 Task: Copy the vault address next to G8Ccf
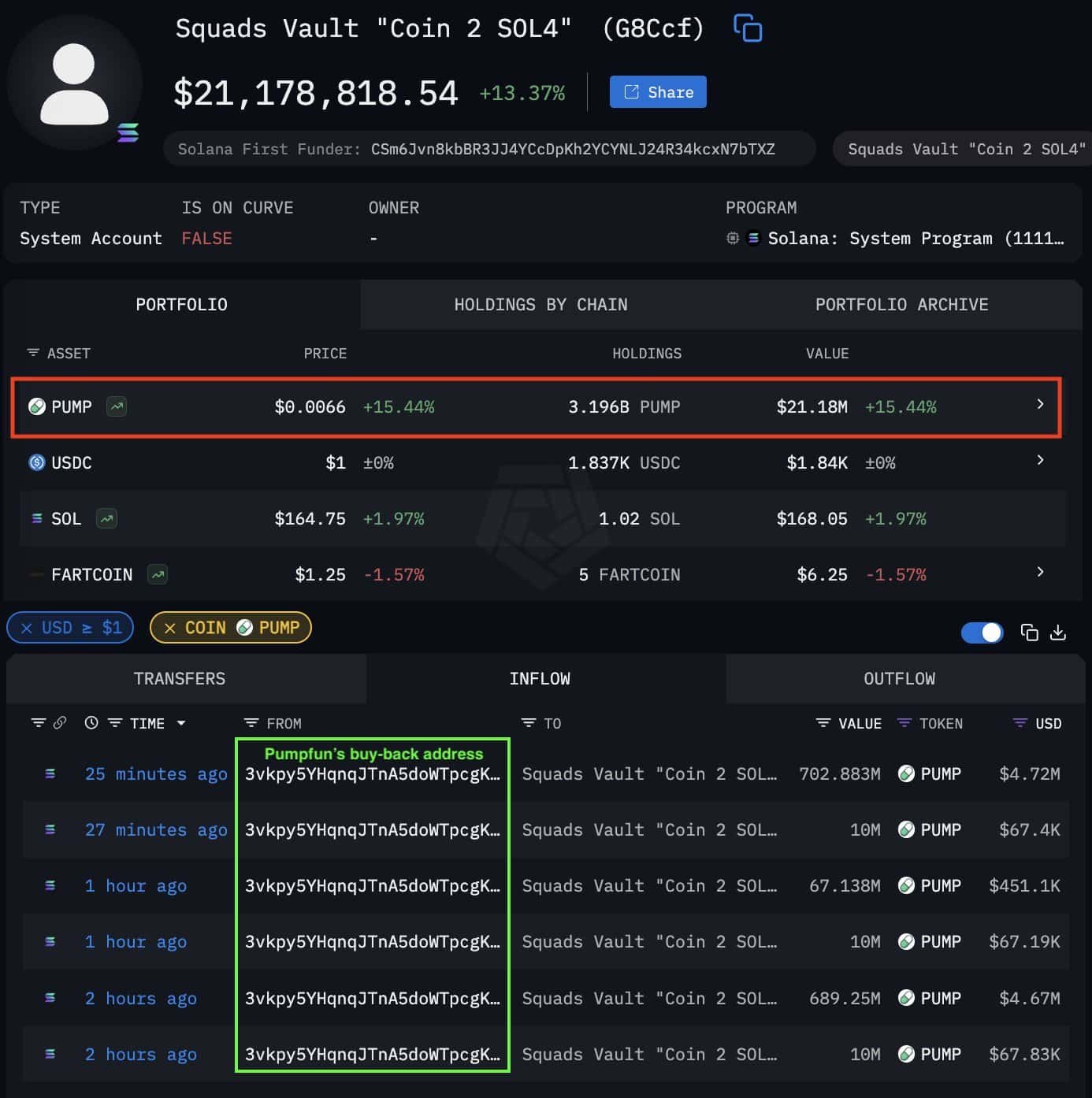click(x=747, y=28)
